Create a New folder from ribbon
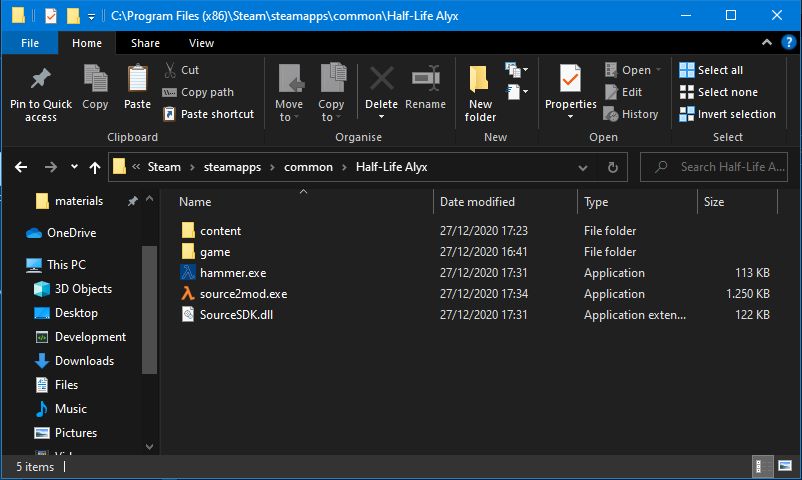 pos(480,94)
